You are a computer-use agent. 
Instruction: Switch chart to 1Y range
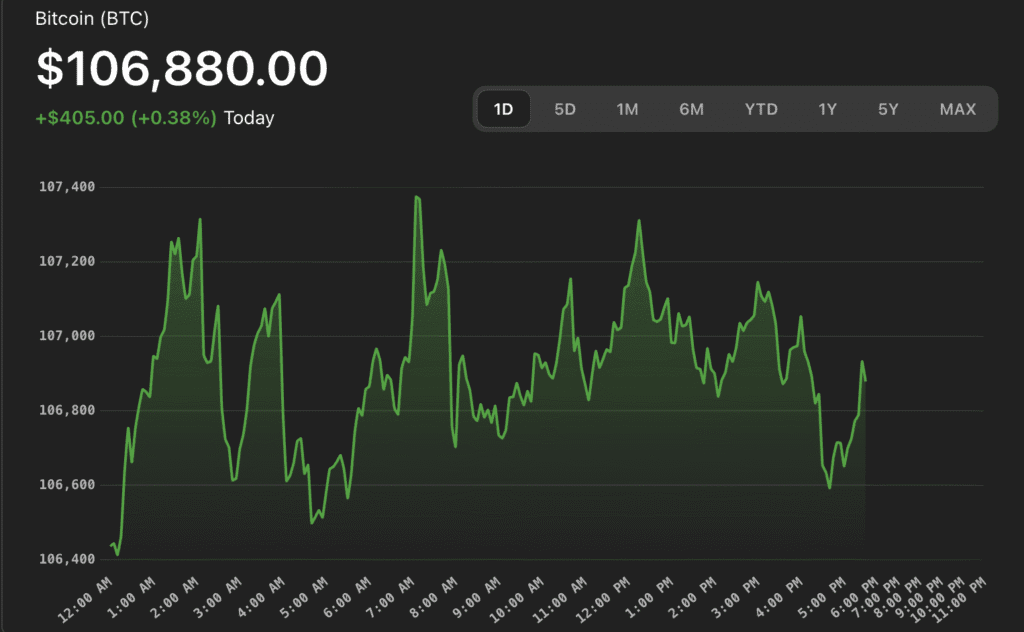[827, 109]
